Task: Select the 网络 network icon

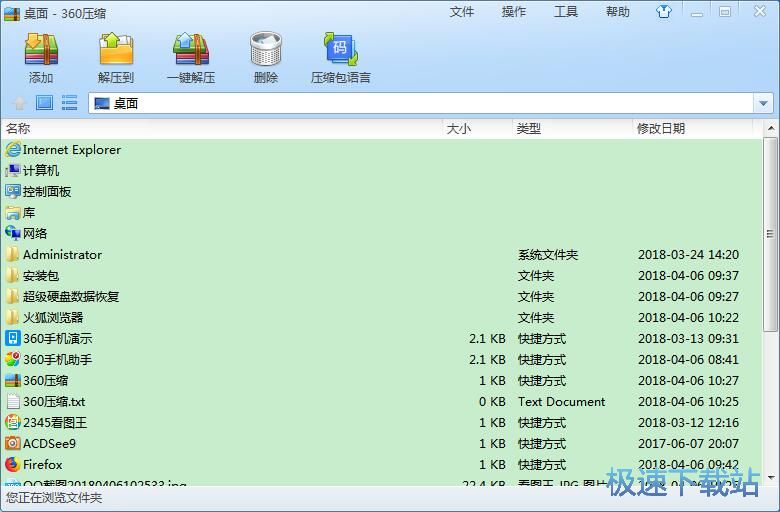Action: click(13, 233)
